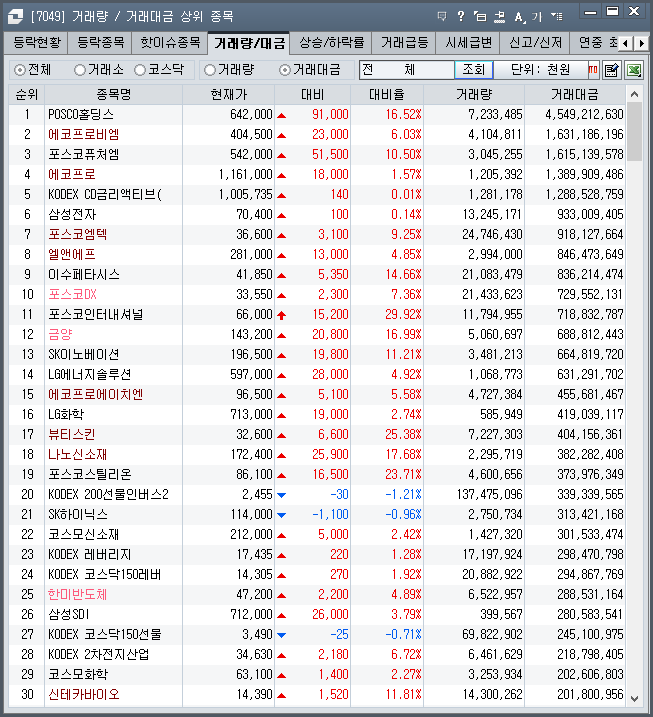Click the 한미반도체 stock name
653x717 pixels.
(78, 594)
